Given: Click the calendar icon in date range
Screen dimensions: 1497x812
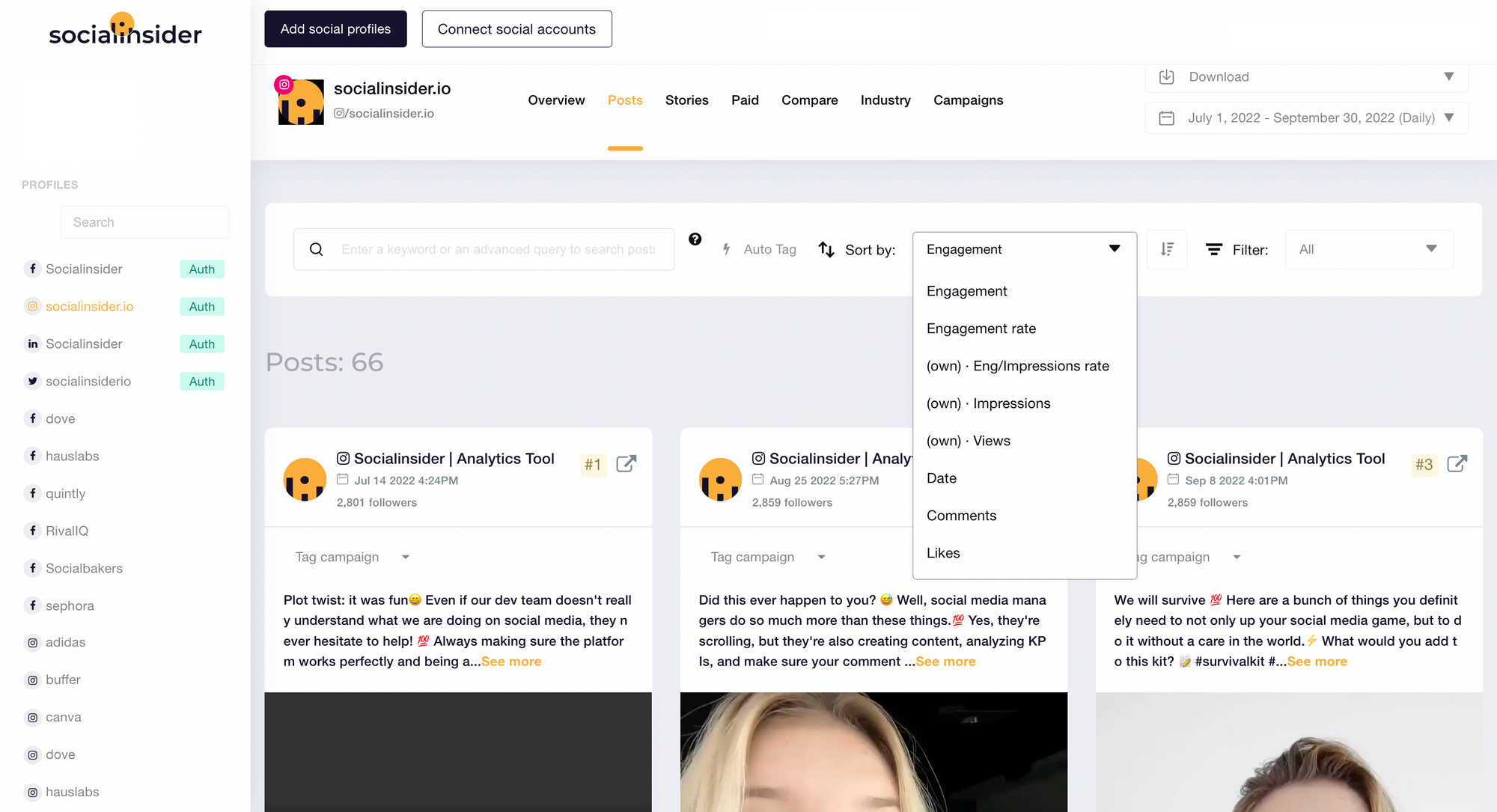Looking at the screenshot, I should pyautogui.click(x=1166, y=117).
